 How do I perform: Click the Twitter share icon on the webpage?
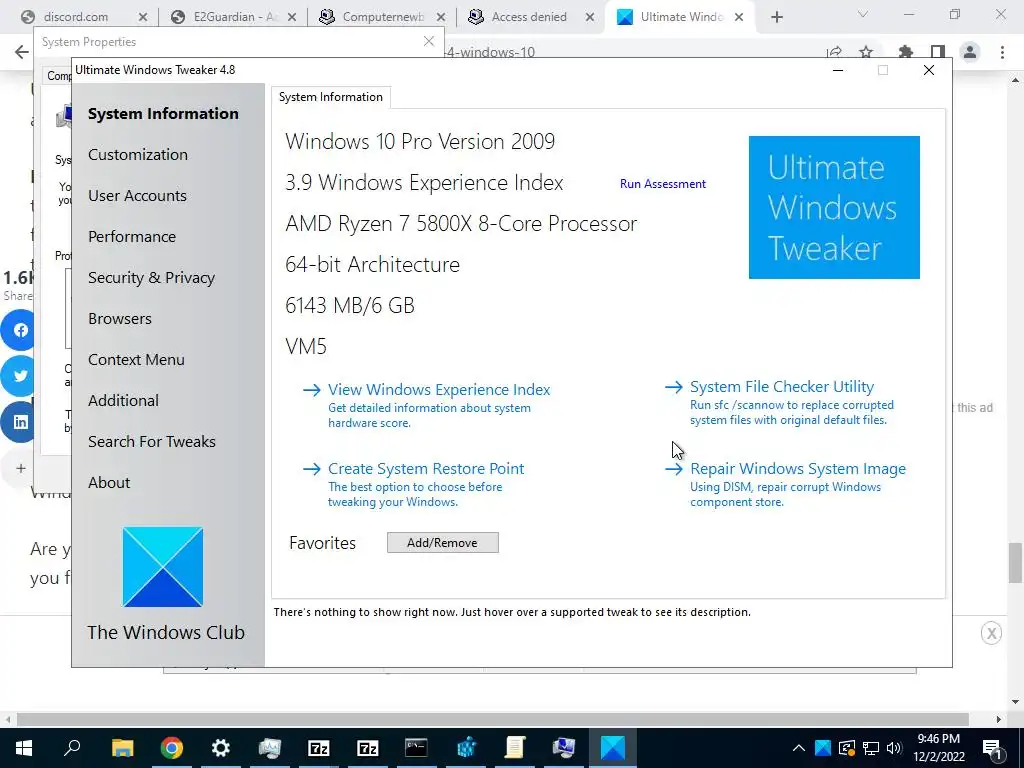click(x=18, y=376)
